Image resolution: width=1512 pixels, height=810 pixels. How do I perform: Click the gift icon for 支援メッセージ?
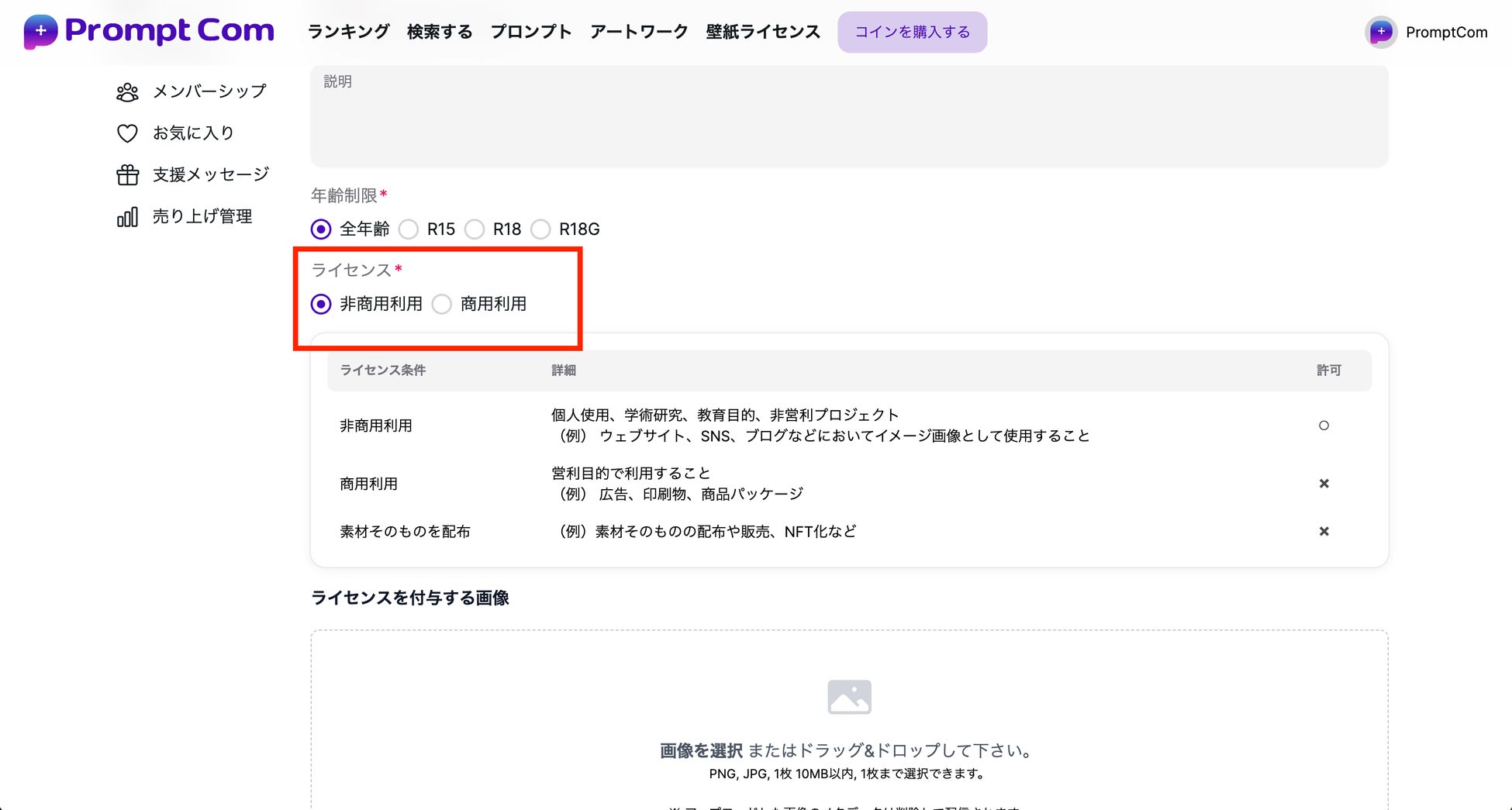click(127, 175)
